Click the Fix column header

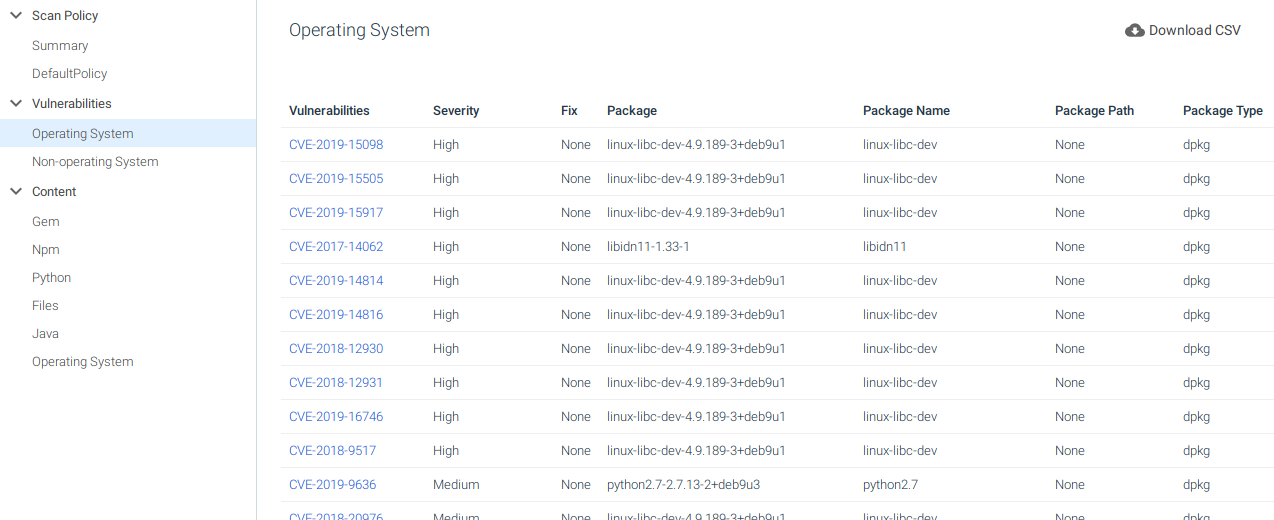tap(569, 111)
